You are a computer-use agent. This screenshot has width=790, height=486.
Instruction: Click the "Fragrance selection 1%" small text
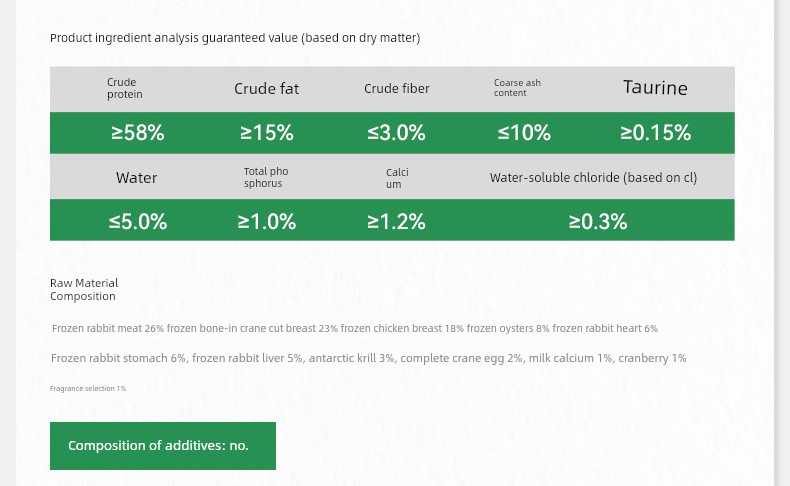88,388
